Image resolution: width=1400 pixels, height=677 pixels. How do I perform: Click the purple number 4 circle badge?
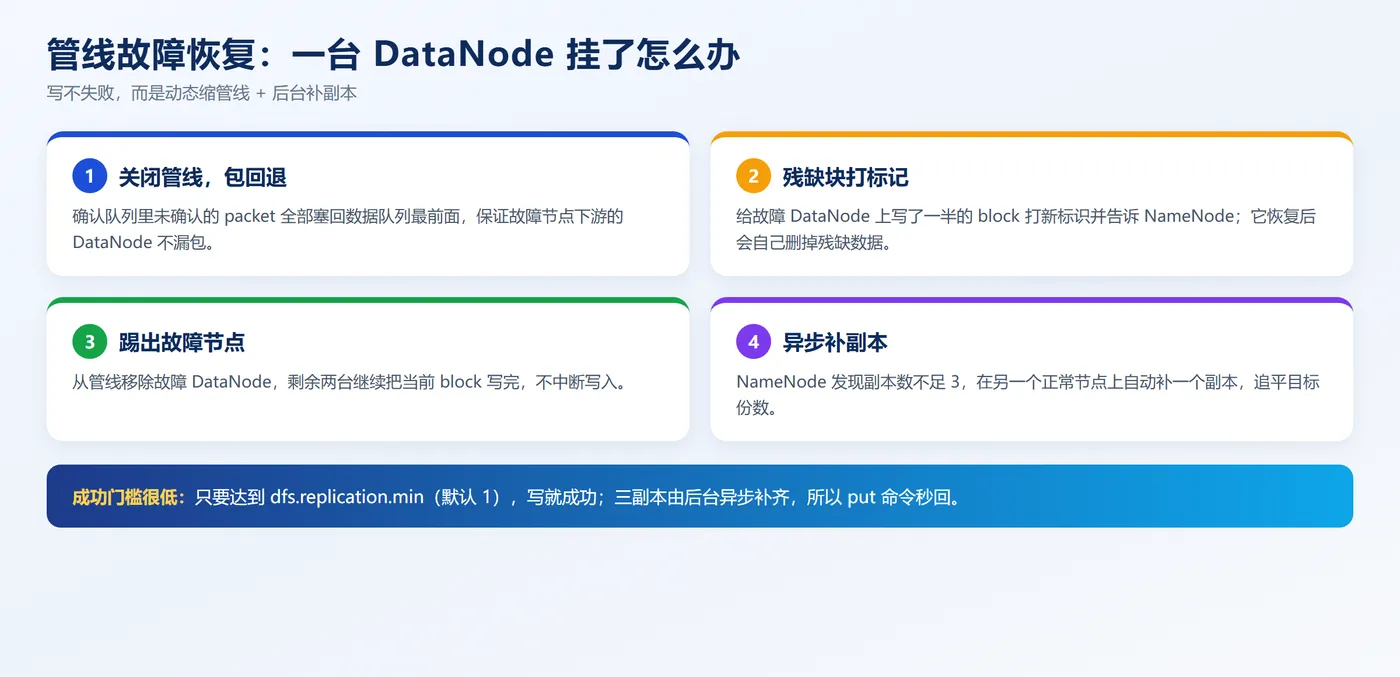coord(754,342)
